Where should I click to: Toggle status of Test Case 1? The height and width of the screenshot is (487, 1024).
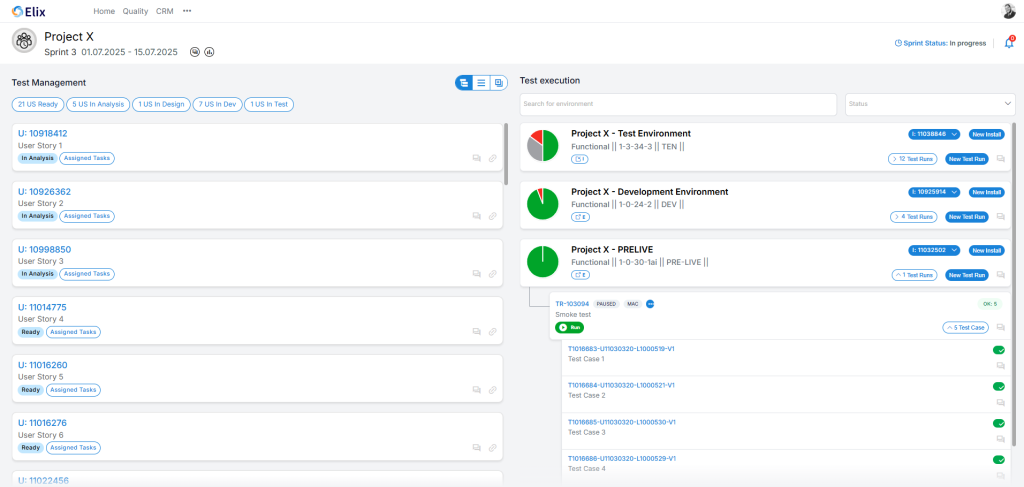pyautogui.click(x=999, y=350)
